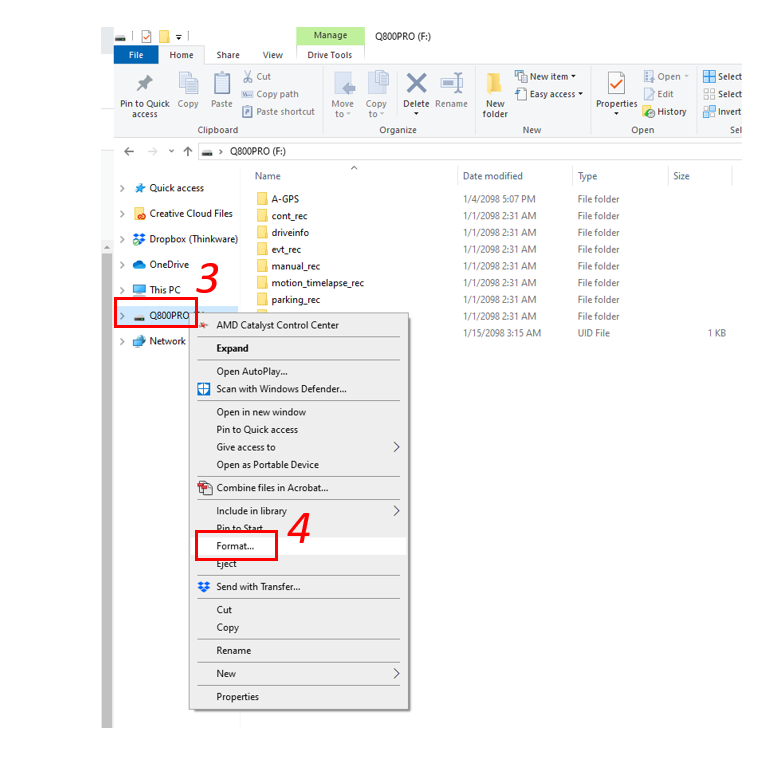Click the Copy to ribbon icon

[x=378, y=82]
